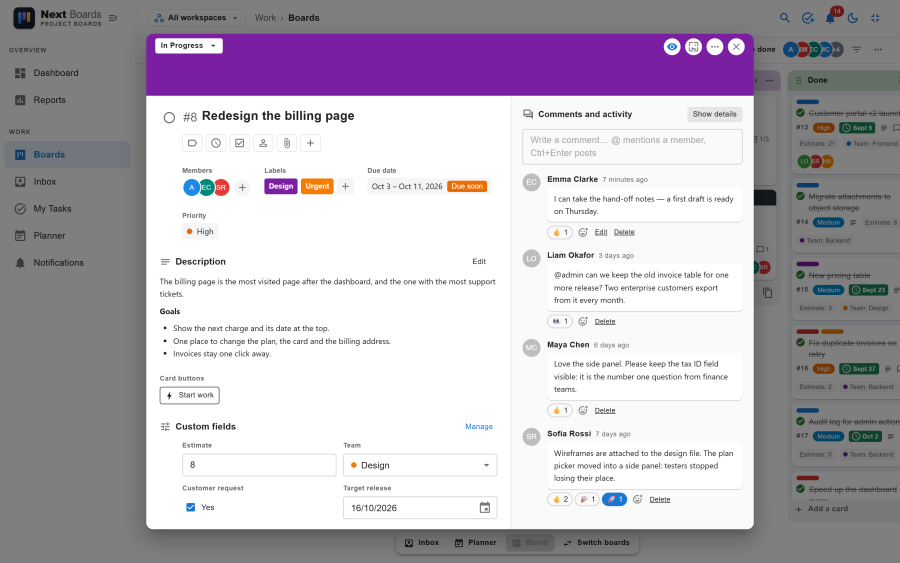Viewport: 900px width, 563px height.
Task: Click the Start work card button
Action: coord(189,395)
